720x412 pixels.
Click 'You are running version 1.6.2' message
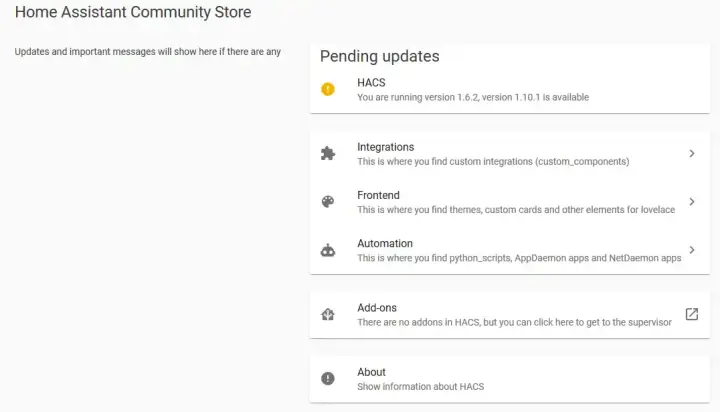click(x=473, y=97)
